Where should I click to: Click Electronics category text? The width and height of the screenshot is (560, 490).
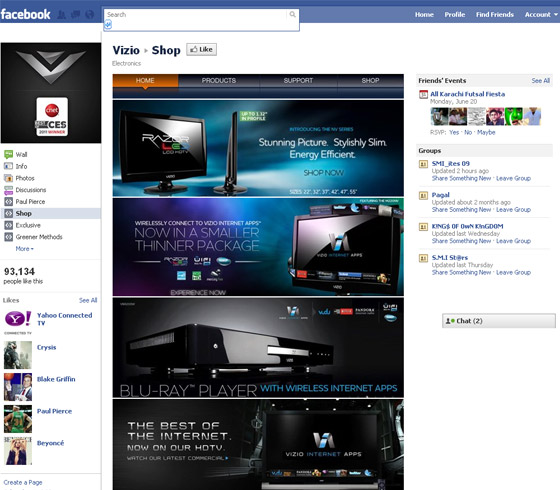click(x=126, y=63)
